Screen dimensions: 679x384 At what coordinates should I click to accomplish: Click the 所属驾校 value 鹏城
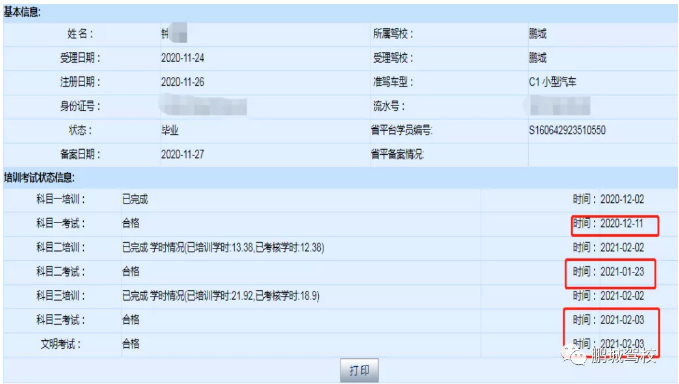(x=537, y=34)
